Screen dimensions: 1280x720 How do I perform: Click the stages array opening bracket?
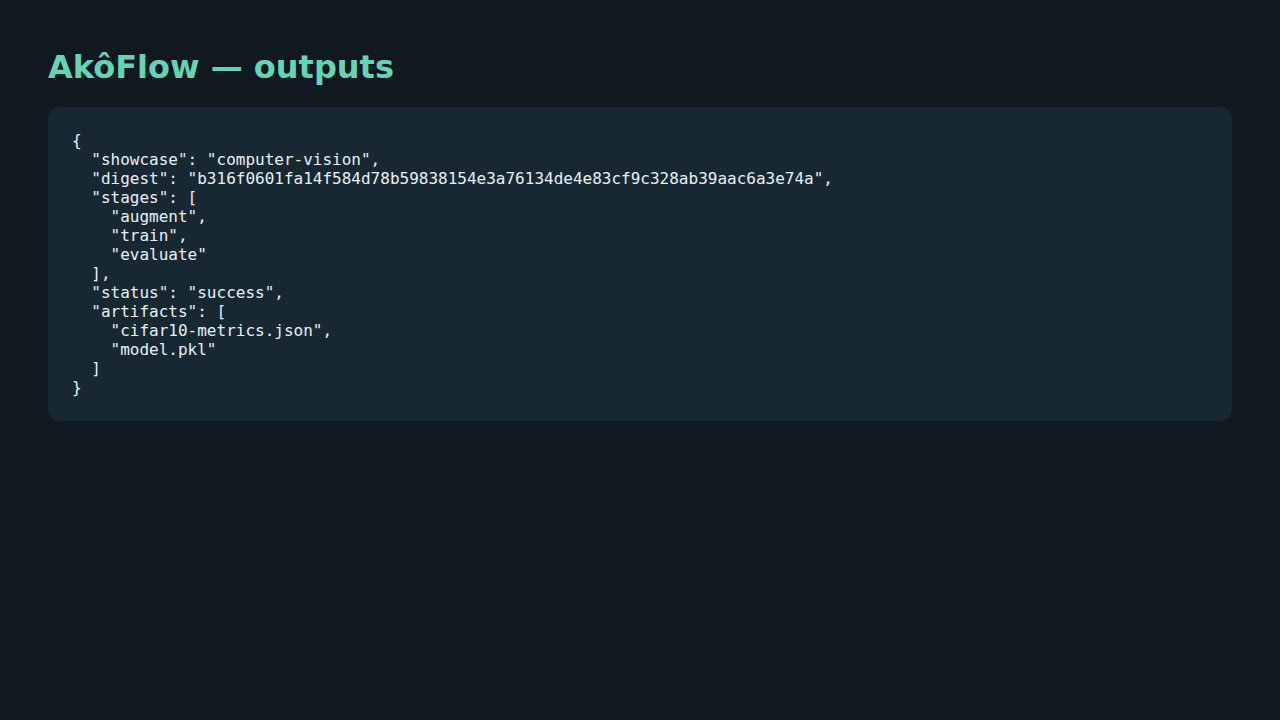192,198
